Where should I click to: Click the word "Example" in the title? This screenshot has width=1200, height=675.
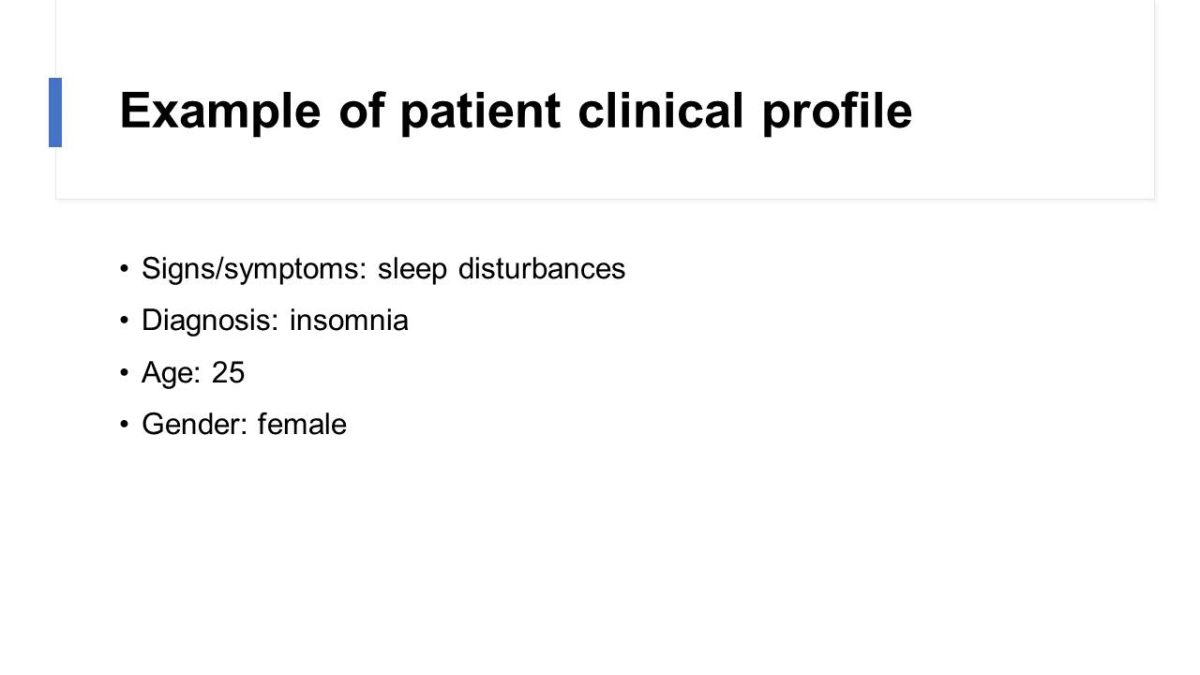click(x=220, y=110)
